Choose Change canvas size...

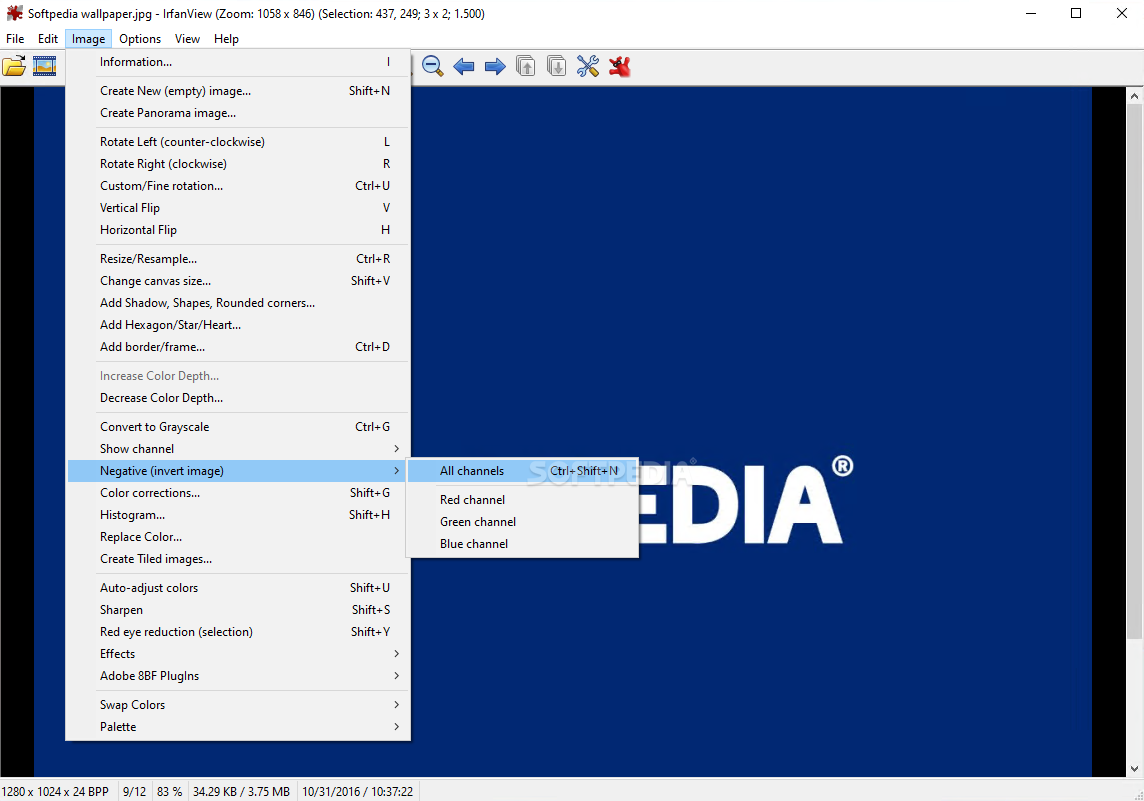coord(238,281)
